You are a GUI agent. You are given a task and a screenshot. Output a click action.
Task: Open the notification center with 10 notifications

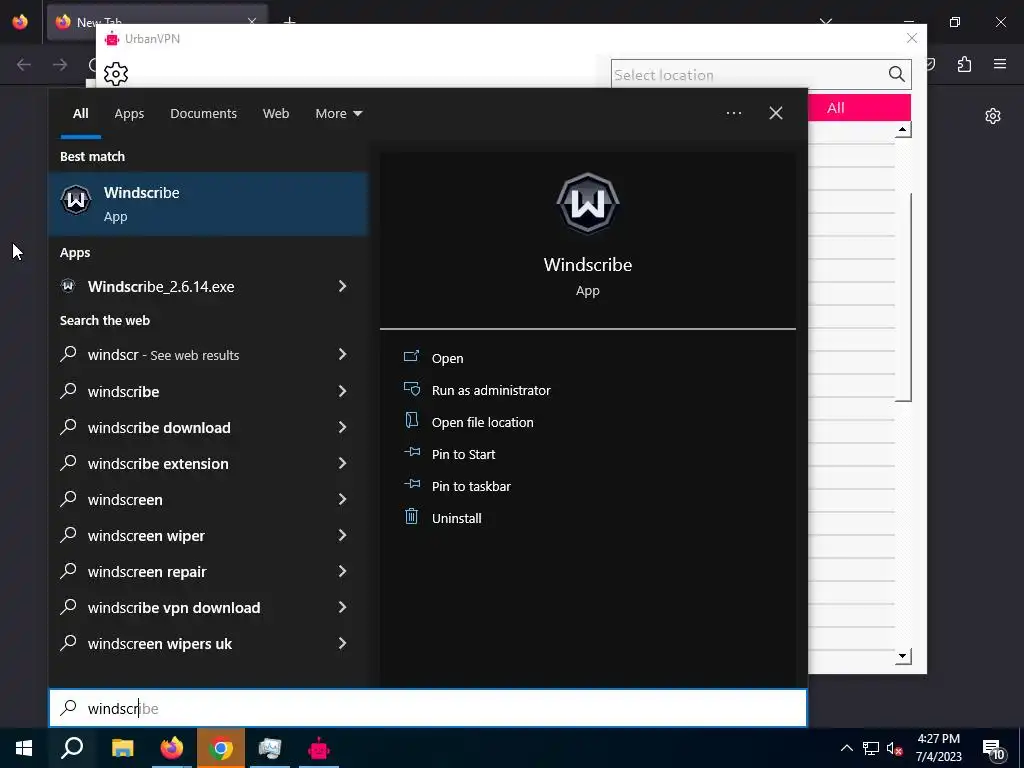tap(995, 750)
